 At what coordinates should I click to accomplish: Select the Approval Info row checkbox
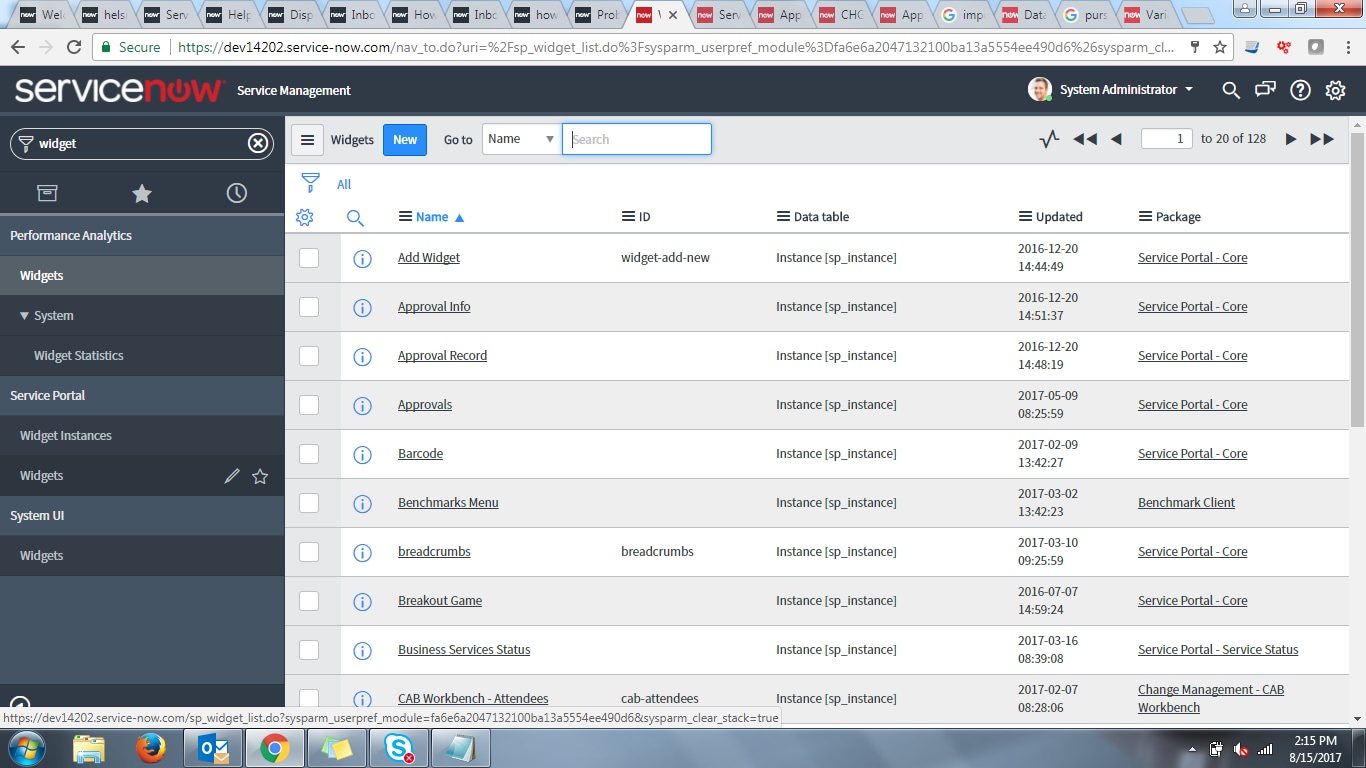tap(309, 307)
